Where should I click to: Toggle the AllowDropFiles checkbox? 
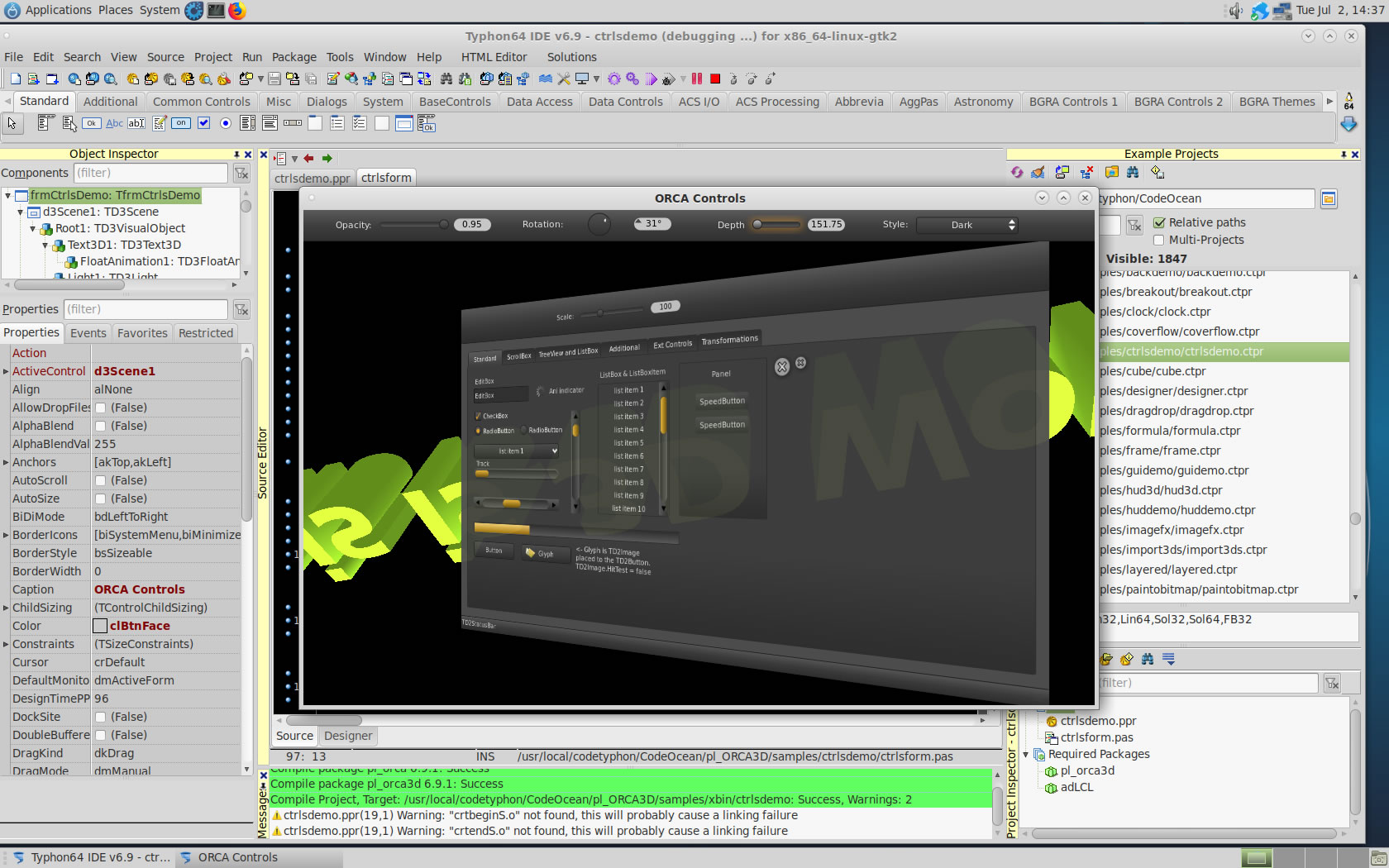[x=100, y=408]
